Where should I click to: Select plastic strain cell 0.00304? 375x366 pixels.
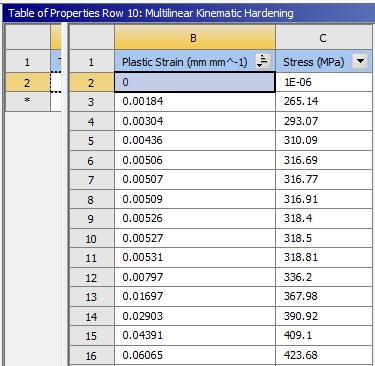(x=195, y=121)
